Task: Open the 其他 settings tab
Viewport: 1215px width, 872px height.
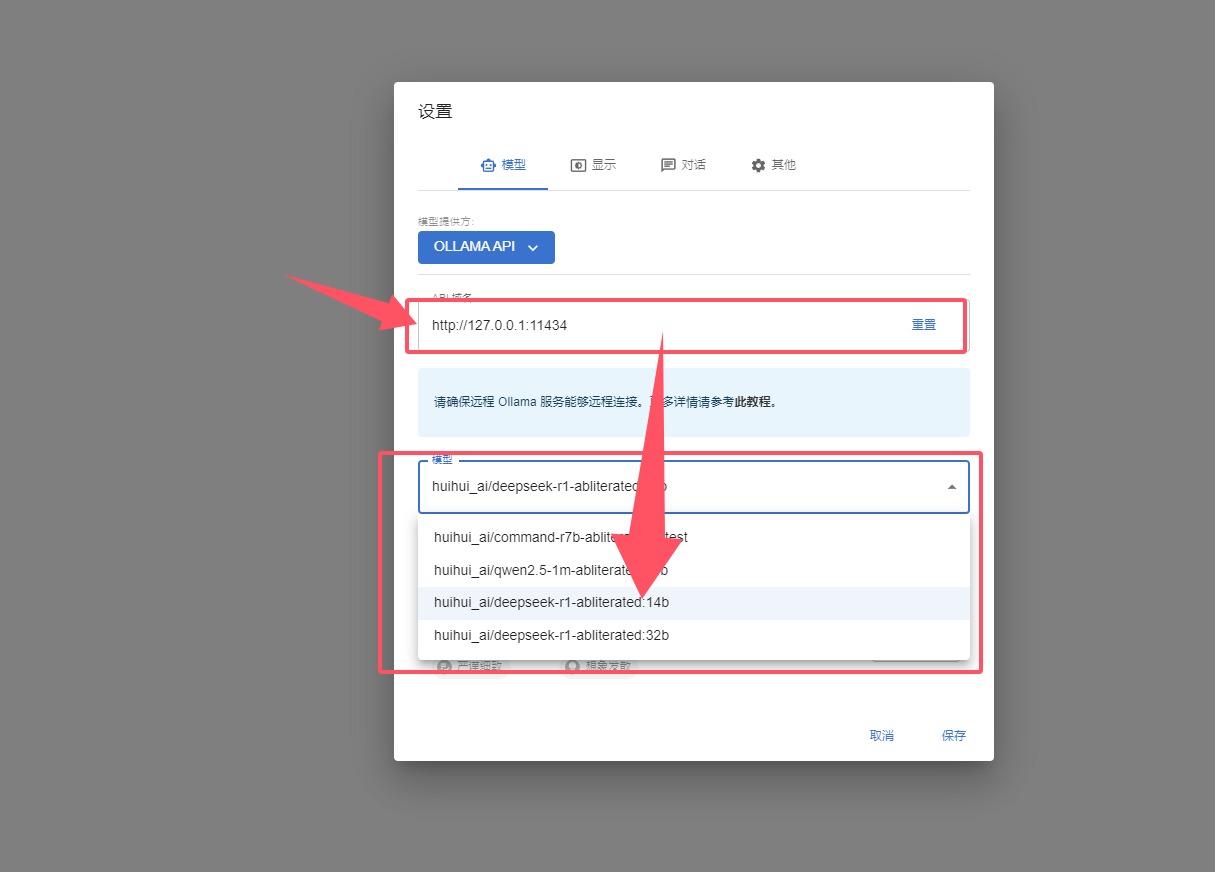Action: pyautogui.click(x=773, y=165)
